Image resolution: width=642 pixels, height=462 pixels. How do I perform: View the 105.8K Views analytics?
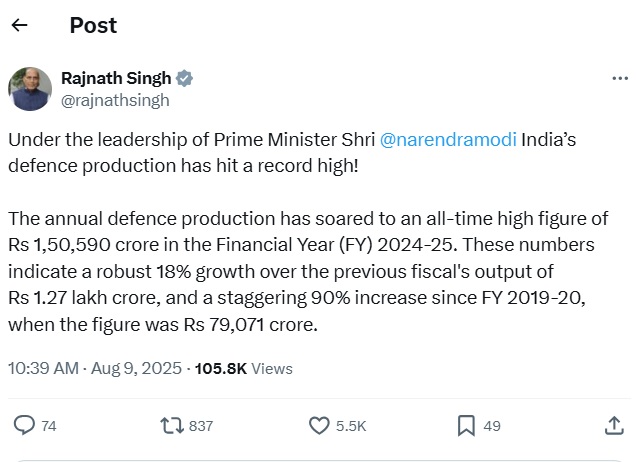tap(244, 369)
